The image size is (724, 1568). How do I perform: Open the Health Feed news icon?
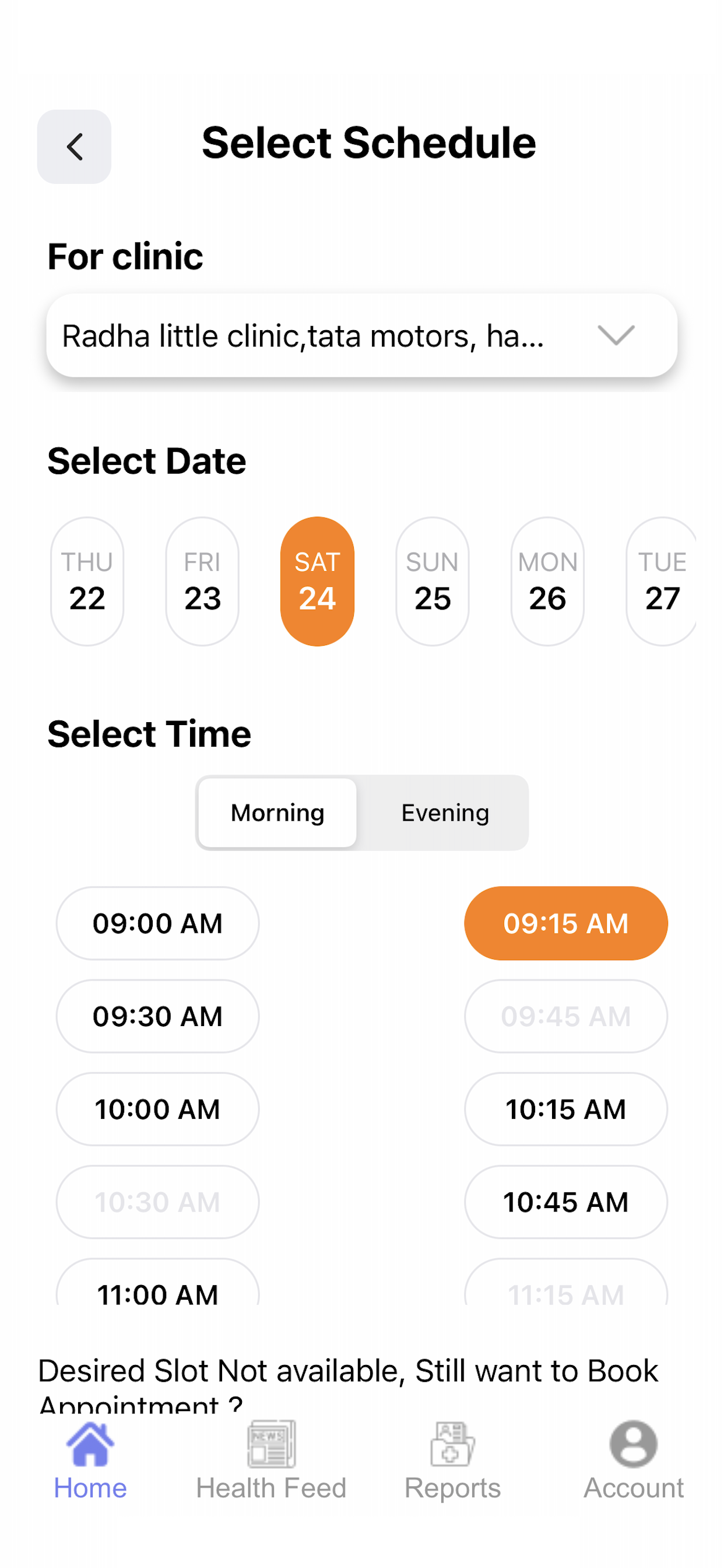coord(271,1444)
